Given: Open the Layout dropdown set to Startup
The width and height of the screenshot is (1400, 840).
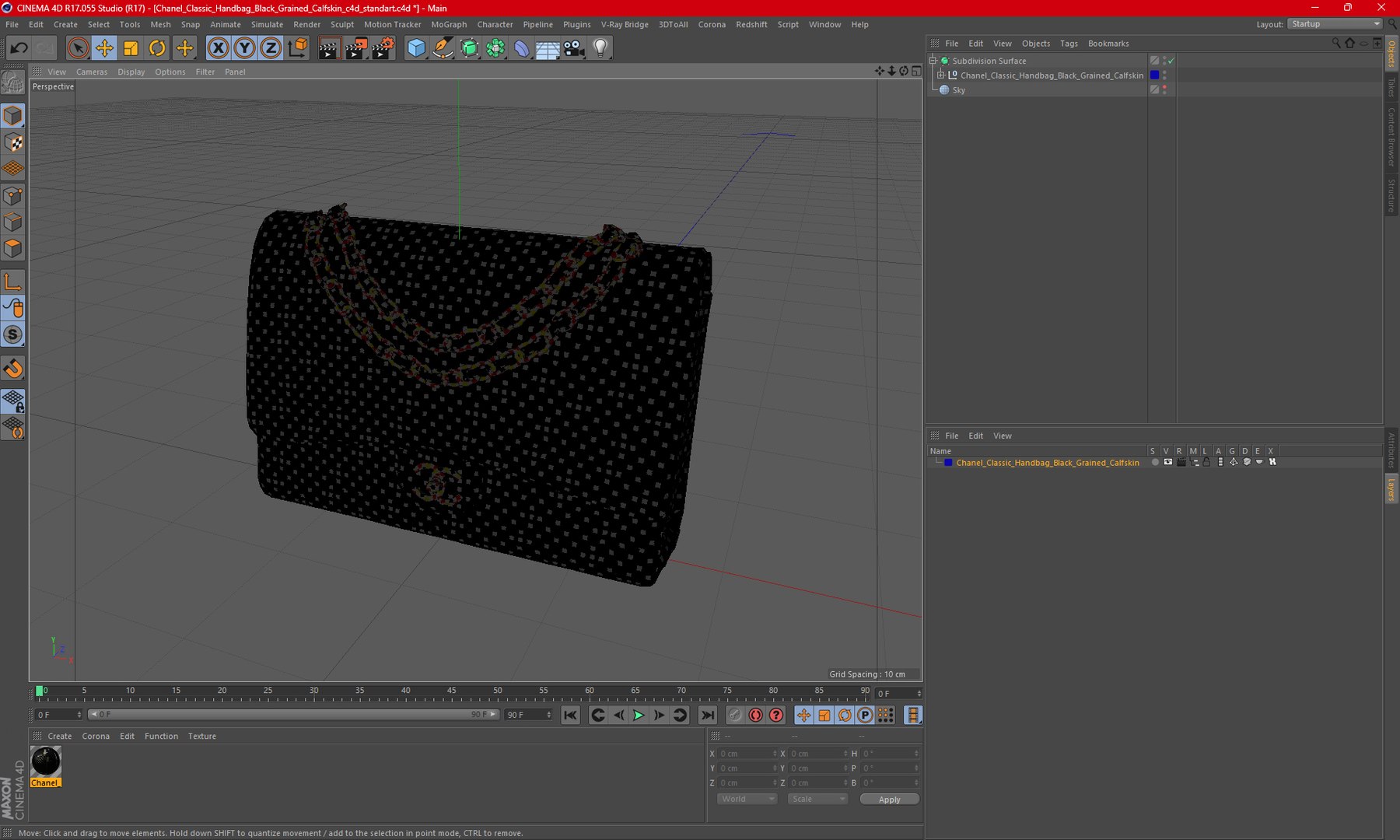Looking at the screenshot, I should 1335,24.
